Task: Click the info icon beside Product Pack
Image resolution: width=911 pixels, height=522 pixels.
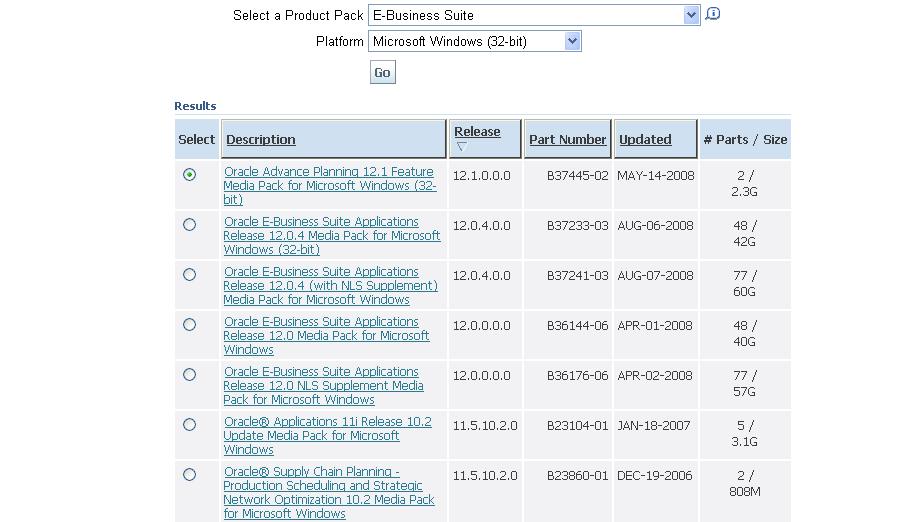Action: pyautogui.click(x=713, y=14)
